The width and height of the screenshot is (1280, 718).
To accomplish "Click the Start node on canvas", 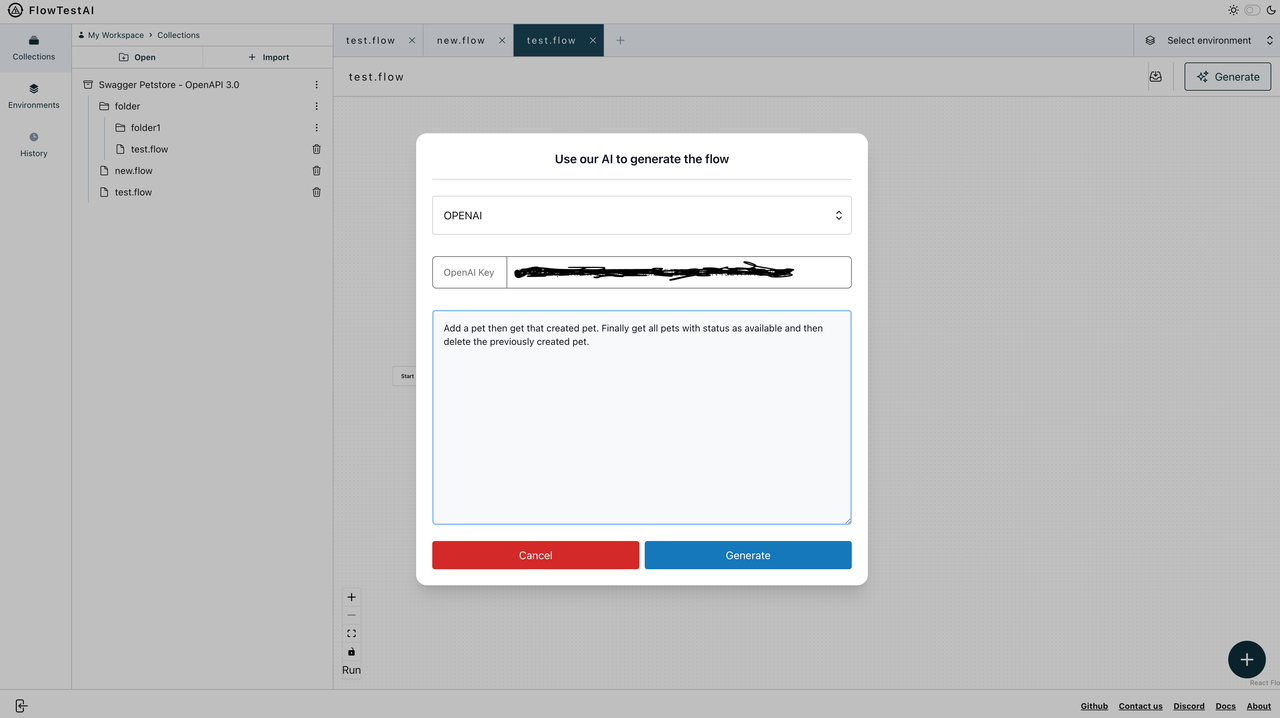I will tap(404, 376).
